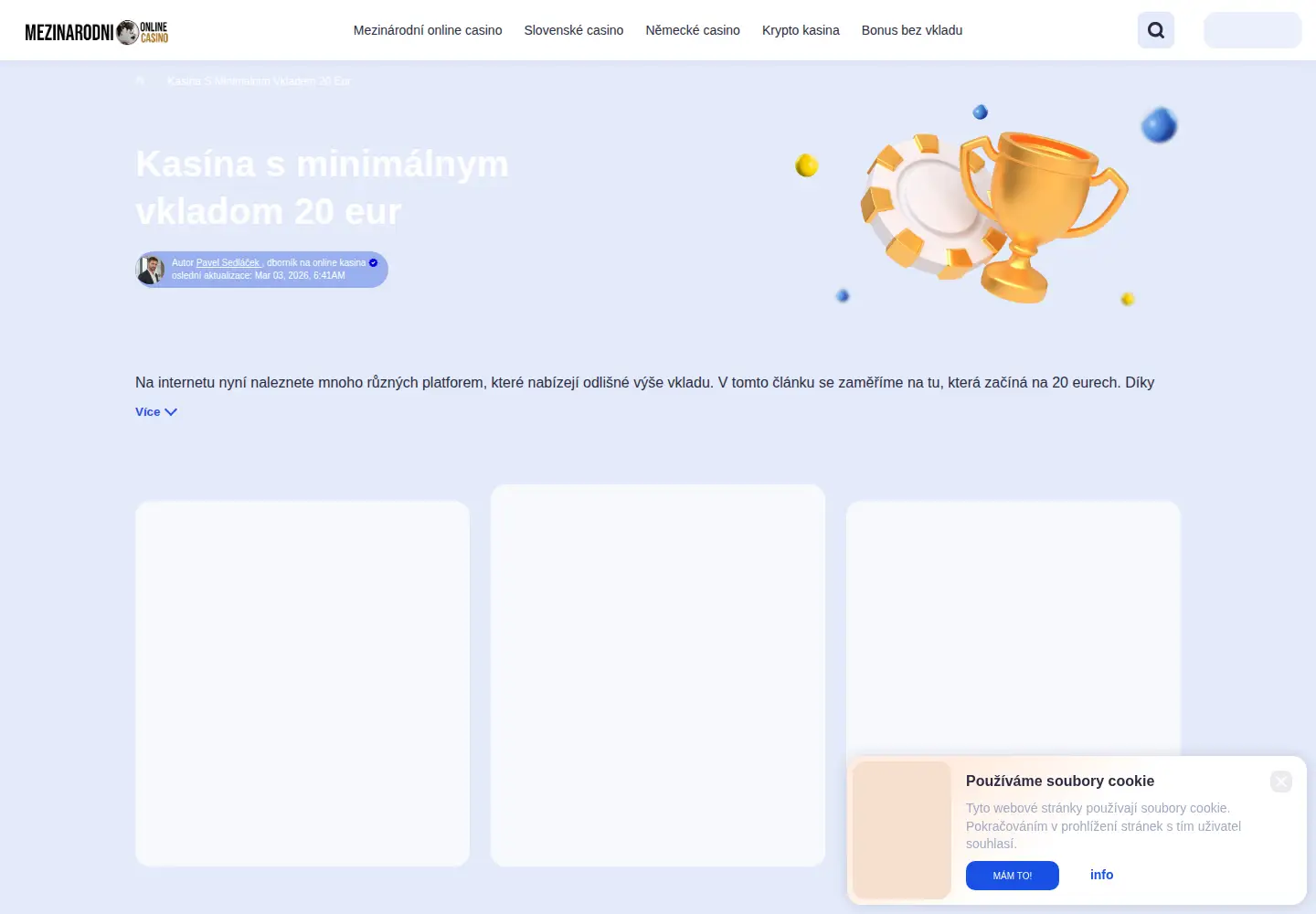Click the cookie info link
The height and width of the screenshot is (914, 1316).
[1101, 875]
